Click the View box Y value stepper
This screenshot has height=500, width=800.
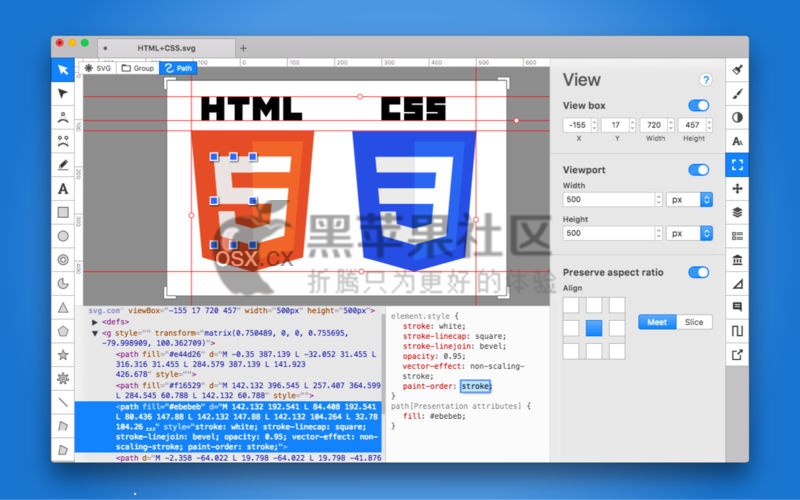[x=633, y=125]
